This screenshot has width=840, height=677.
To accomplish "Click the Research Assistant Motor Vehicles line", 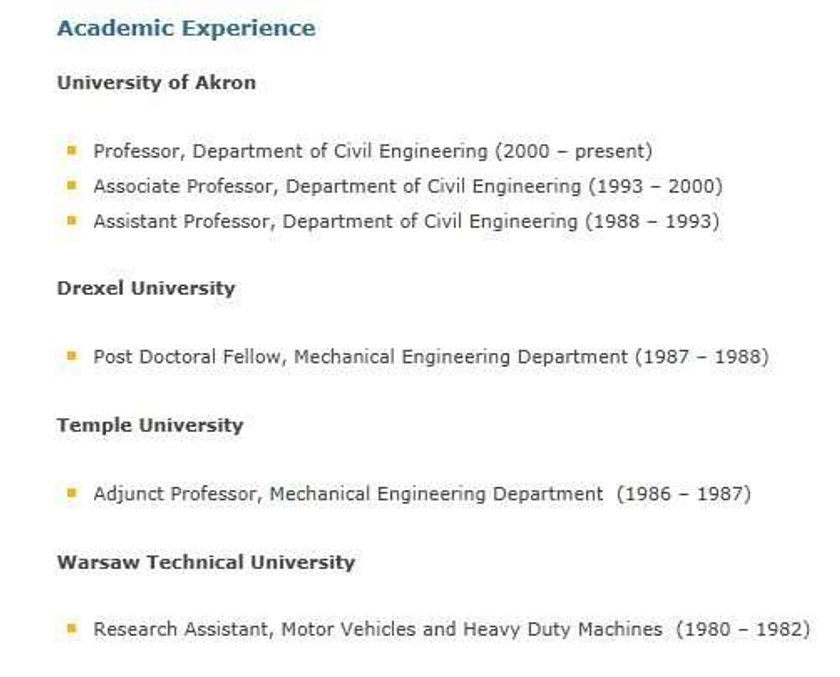I will click(452, 629).
